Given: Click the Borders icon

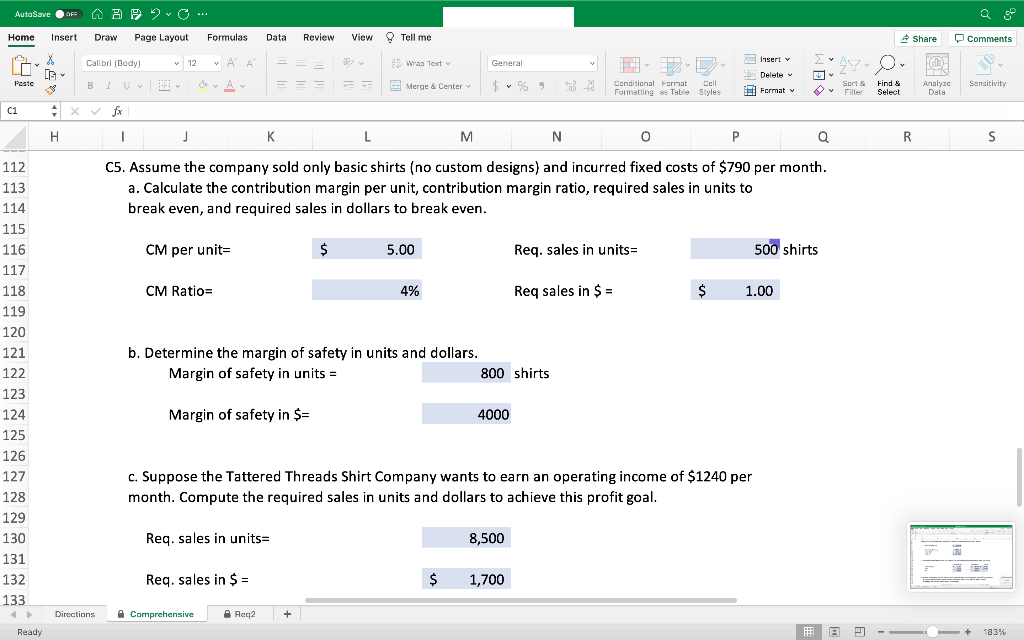Looking at the screenshot, I should point(165,86).
